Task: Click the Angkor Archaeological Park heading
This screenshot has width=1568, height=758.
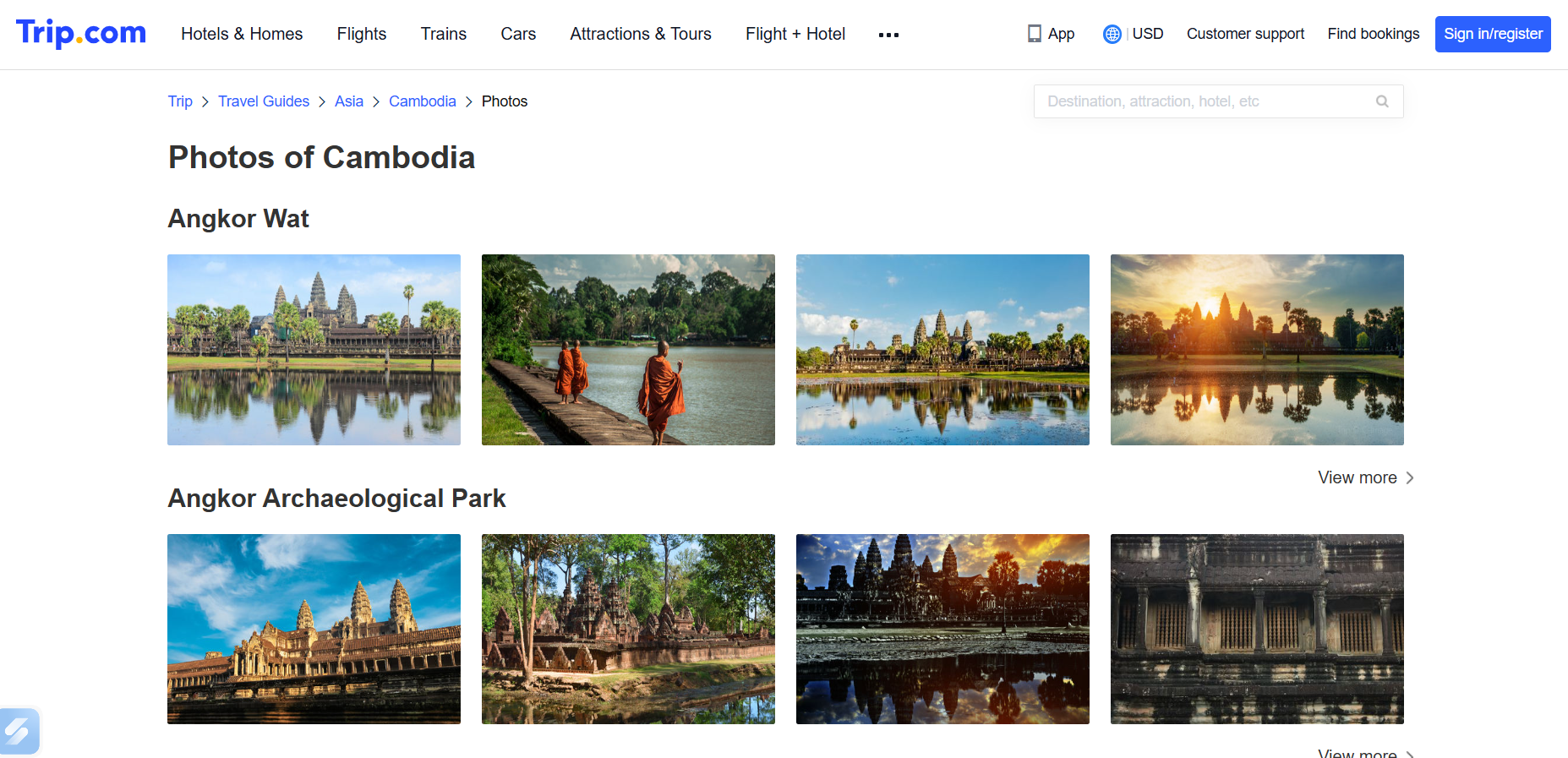Action: [x=336, y=499]
